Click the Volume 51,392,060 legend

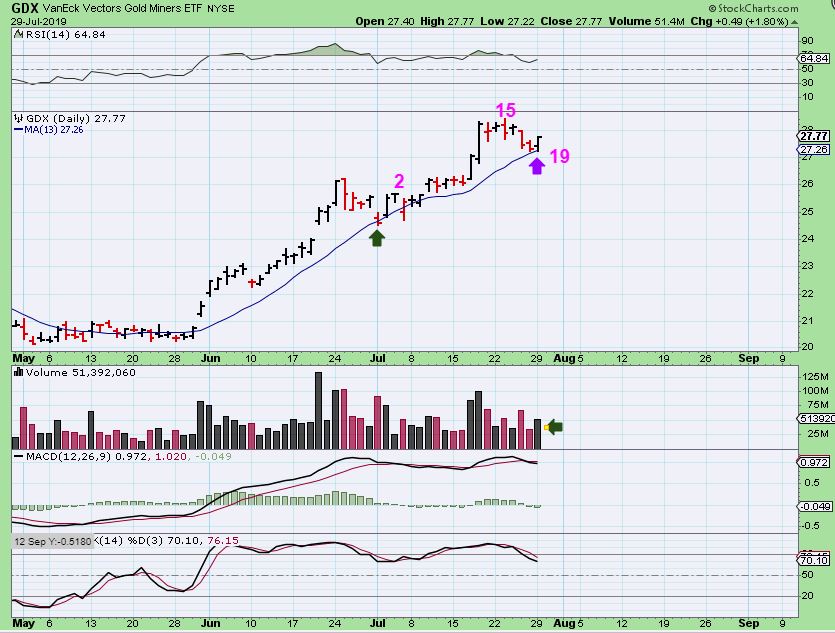[80, 373]
